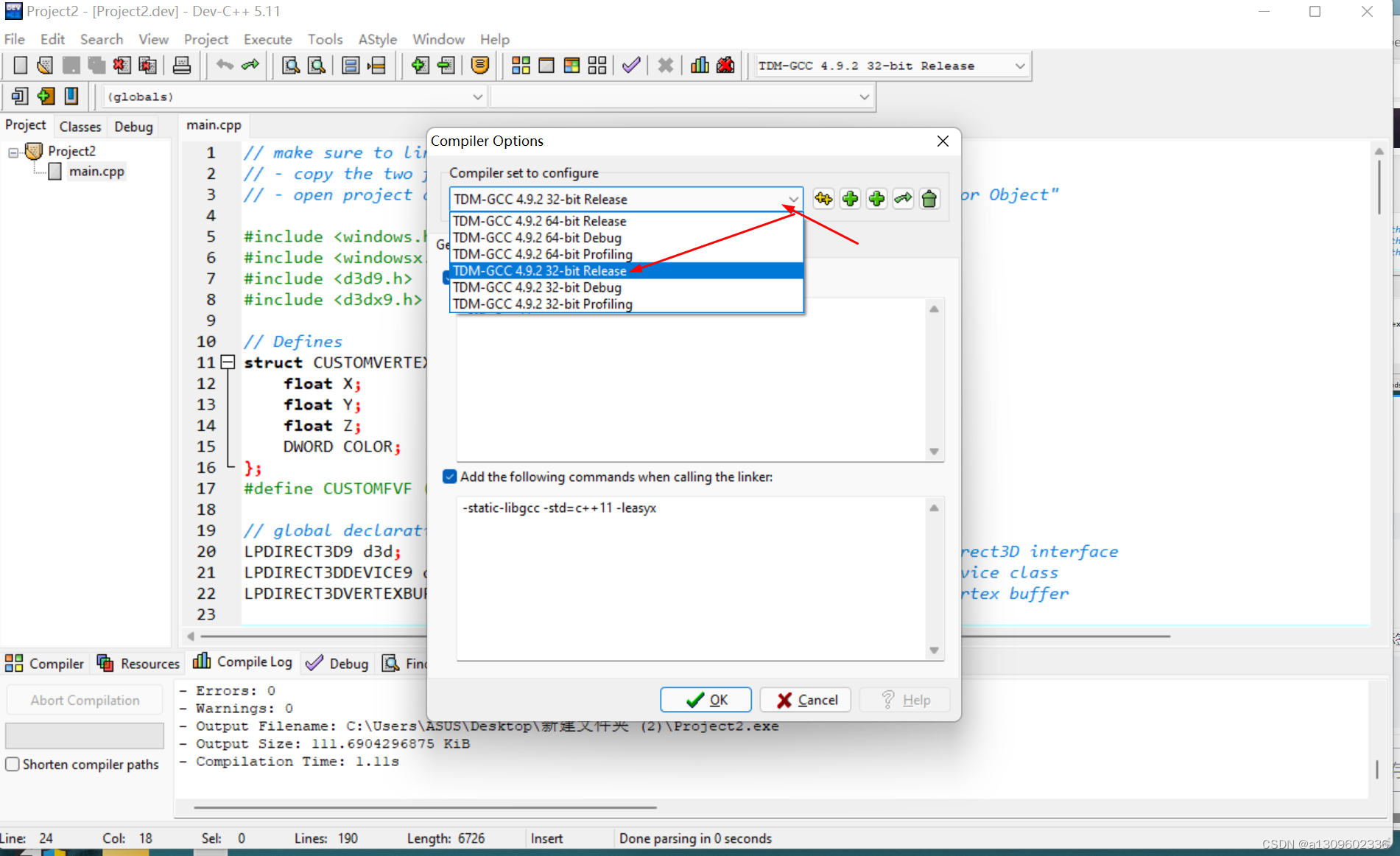The height and width of the screenshot is (856, 1400).
Task: Click the Delete Profiling Information icon
Action: tap(725, 66)
